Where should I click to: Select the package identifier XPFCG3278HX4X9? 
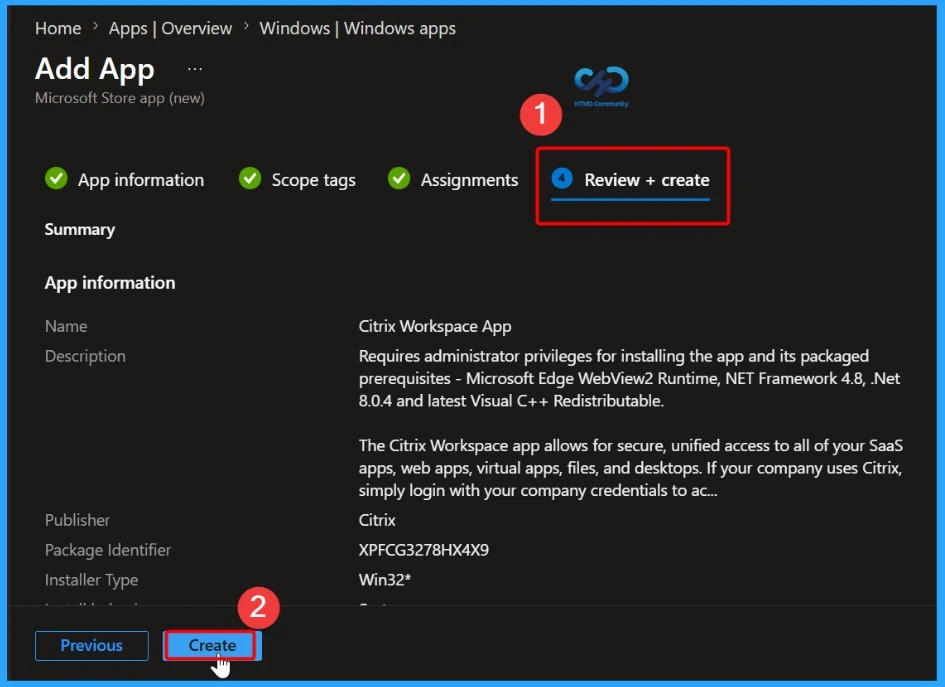424,550
